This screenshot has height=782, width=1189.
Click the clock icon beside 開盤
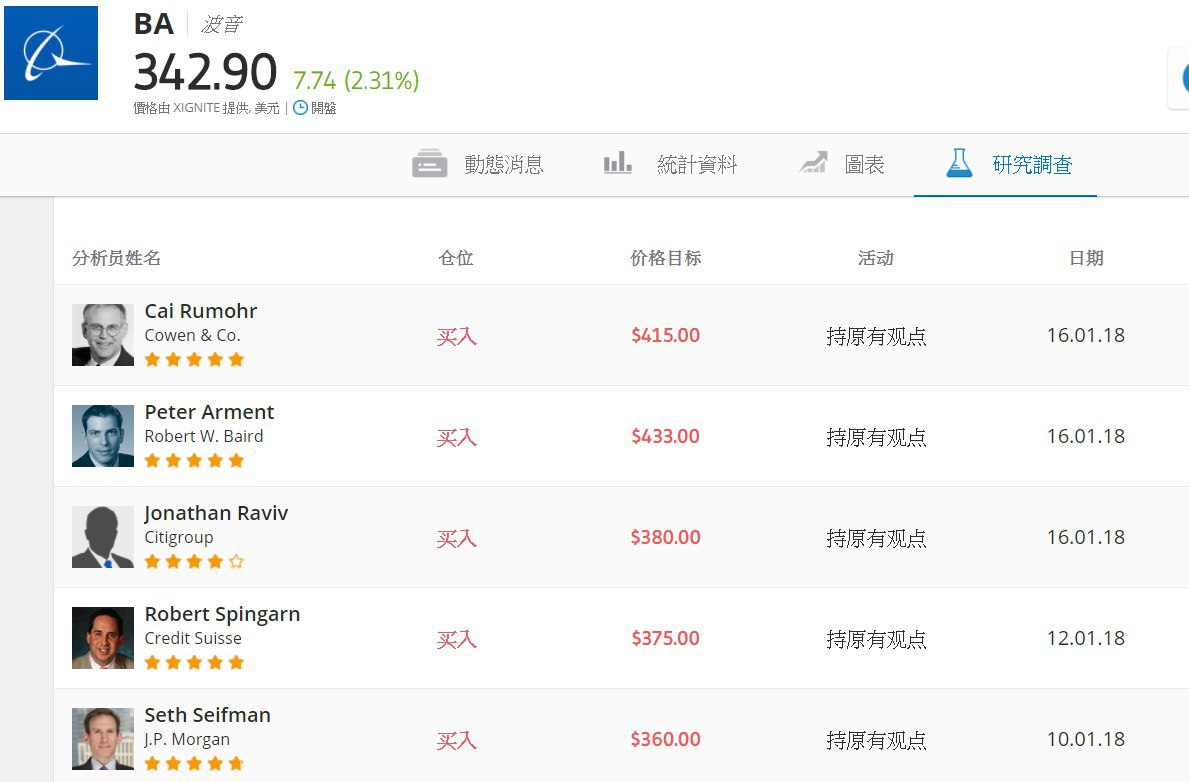pos(300,108)
